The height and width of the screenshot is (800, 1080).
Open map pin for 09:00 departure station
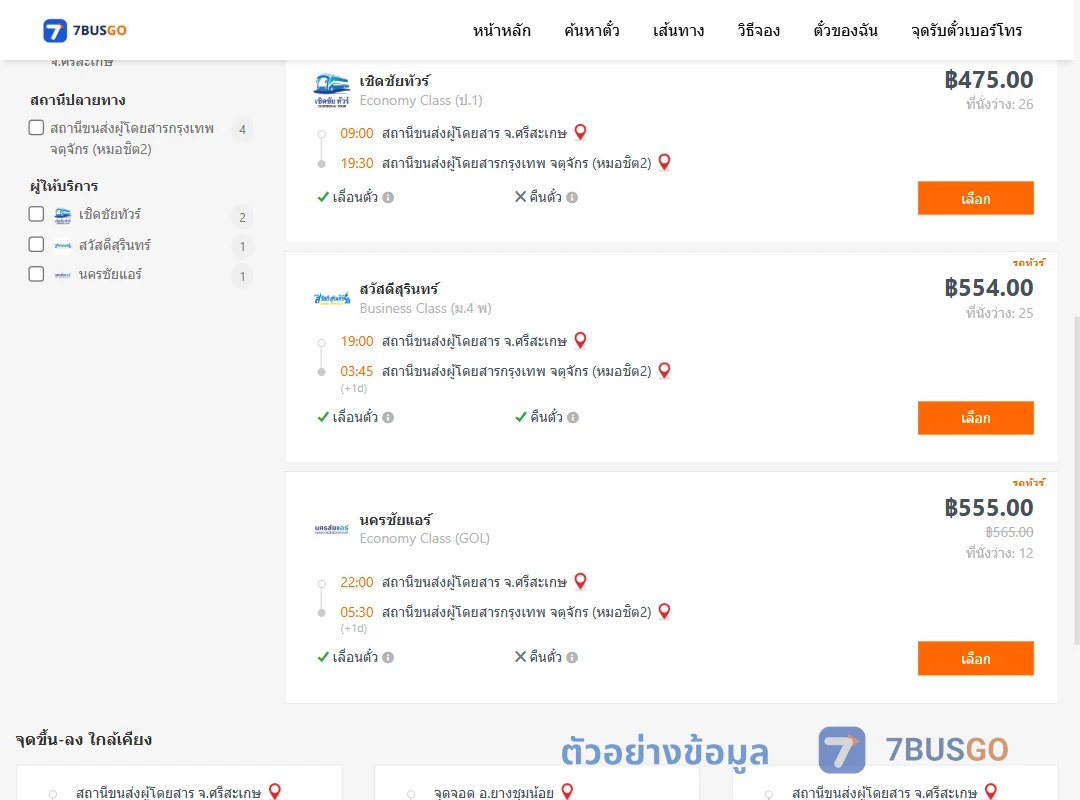pos(581,132)
